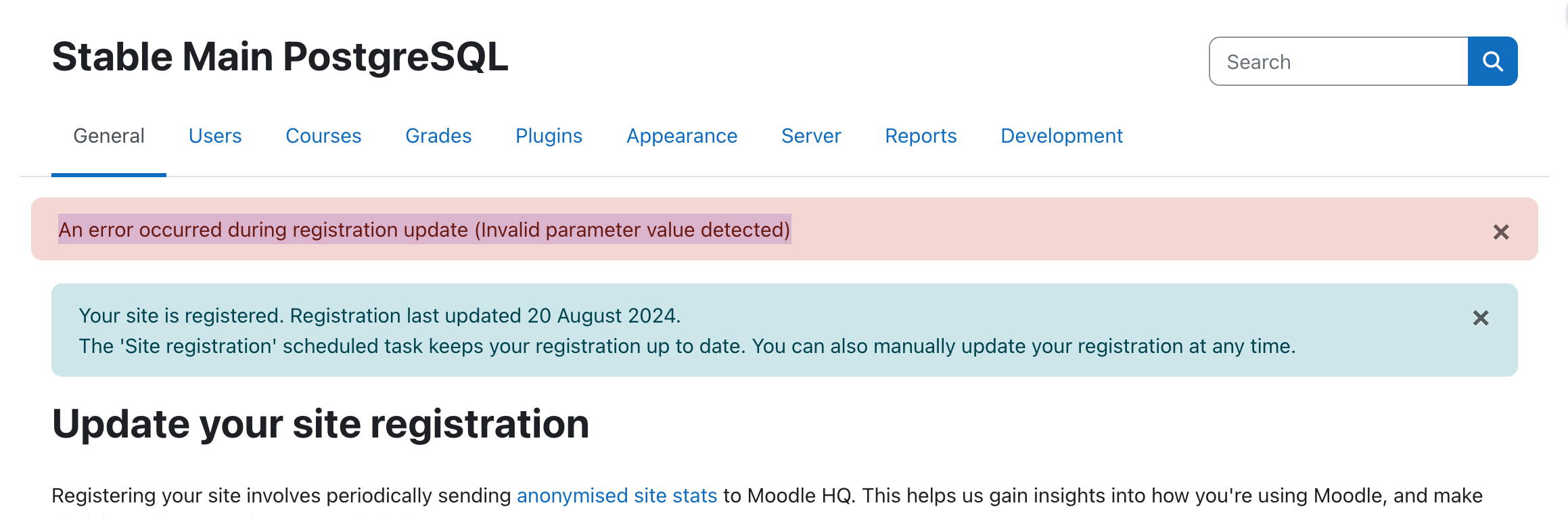Open the Reports tab
The image size is (1568, 518).
[x=921, y=136]
